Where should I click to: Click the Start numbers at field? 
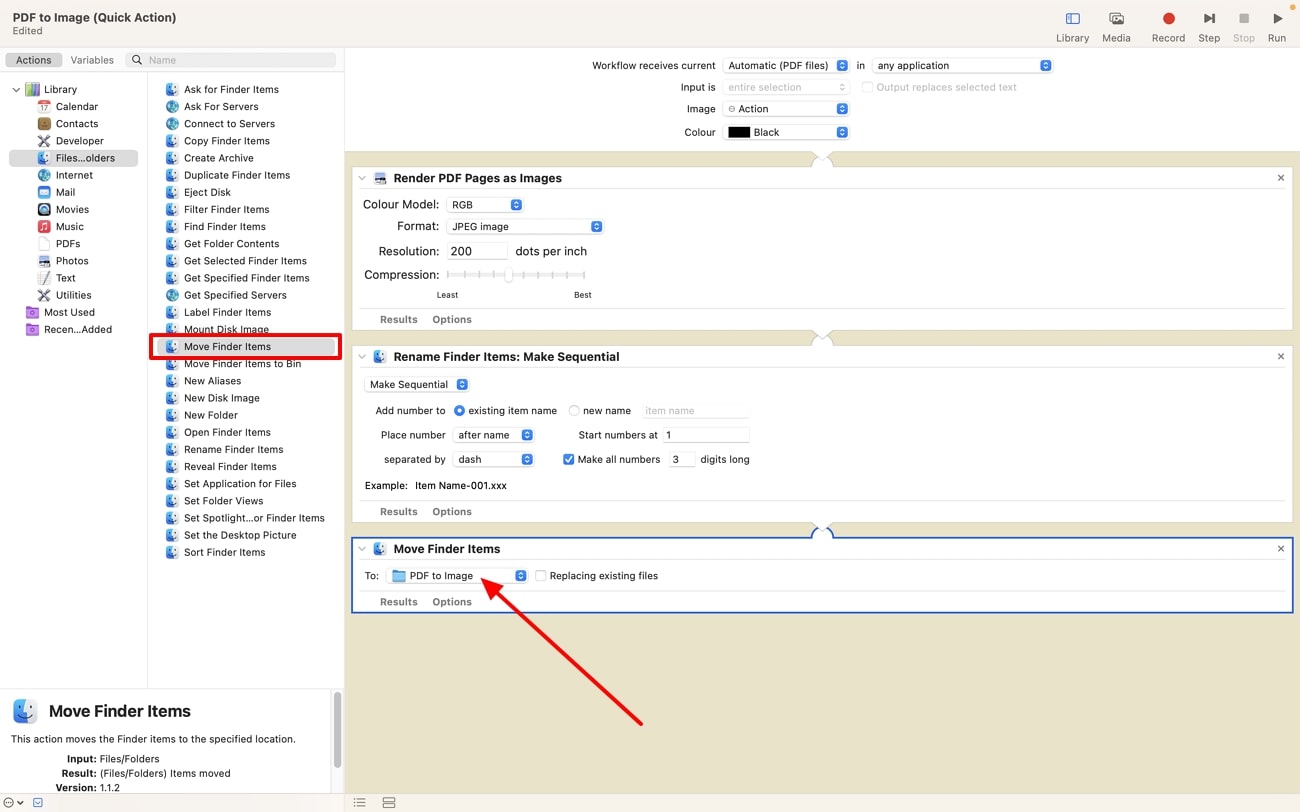click(x=706, y=436)
